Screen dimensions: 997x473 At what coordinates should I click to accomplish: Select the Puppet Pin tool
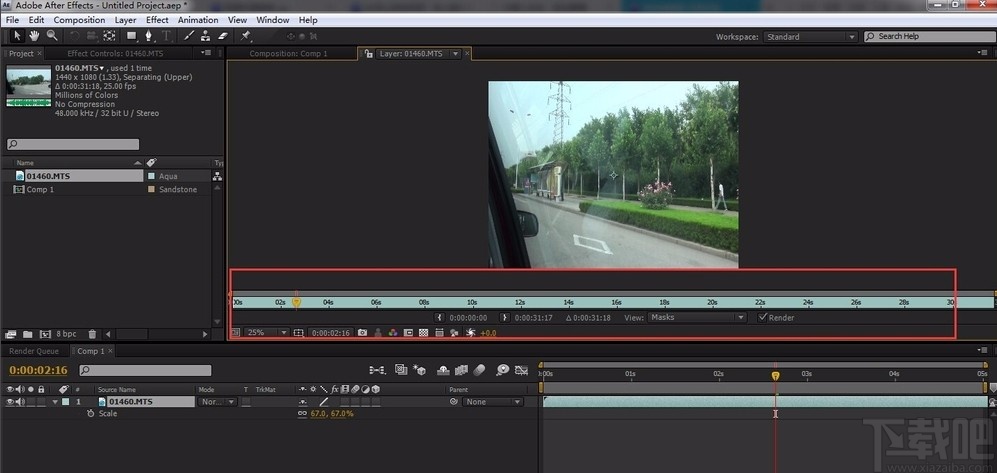click(246, 36)
